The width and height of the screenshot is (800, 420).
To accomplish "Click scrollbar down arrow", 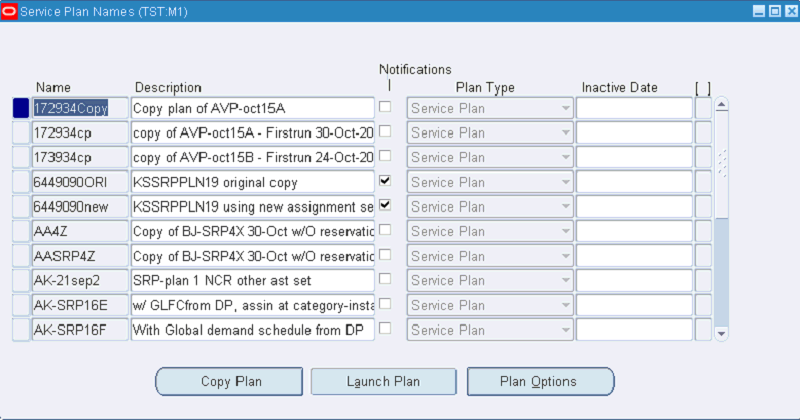I will click(x=721, y=334).
